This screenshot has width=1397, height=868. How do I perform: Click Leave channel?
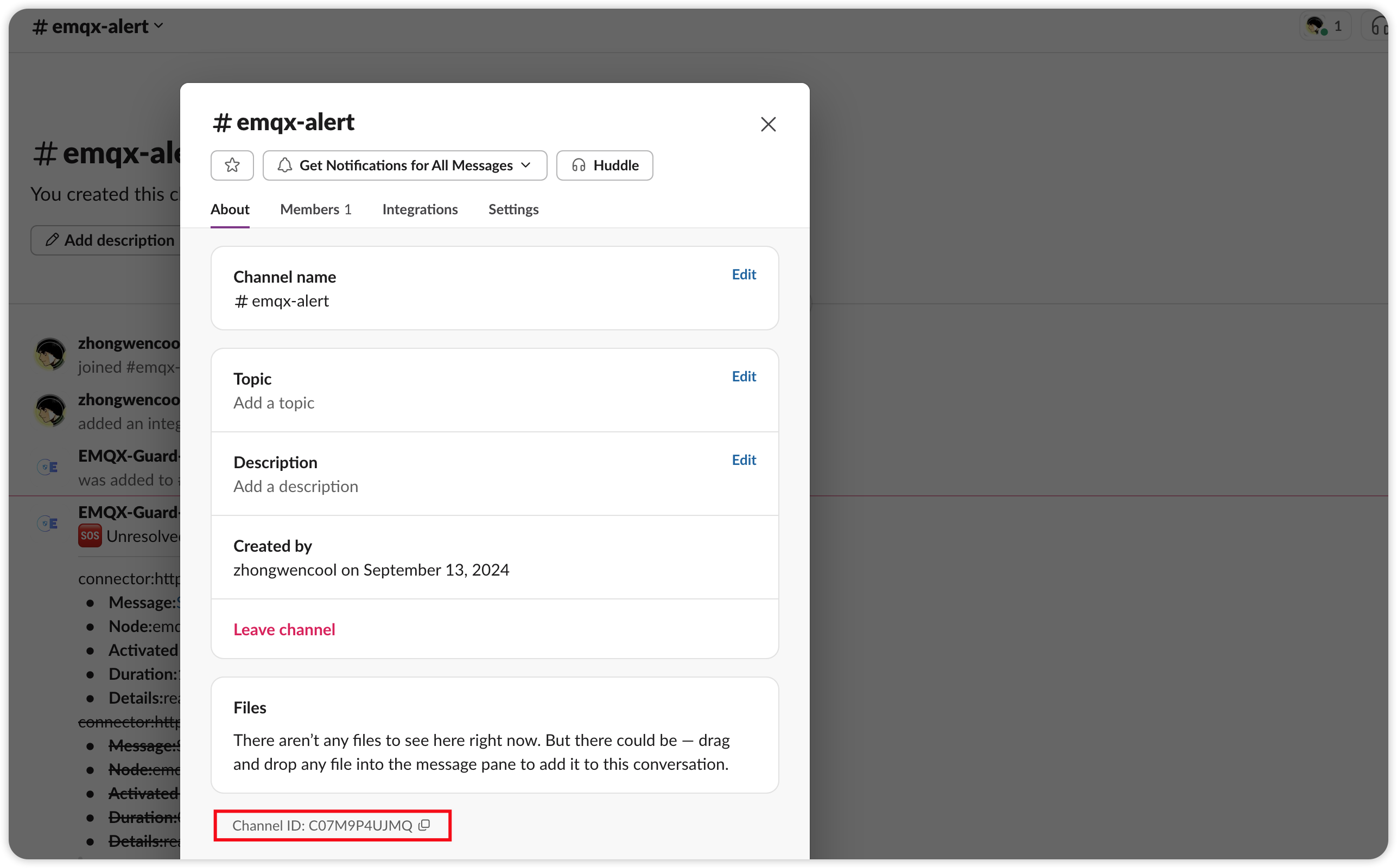(284, 629)
